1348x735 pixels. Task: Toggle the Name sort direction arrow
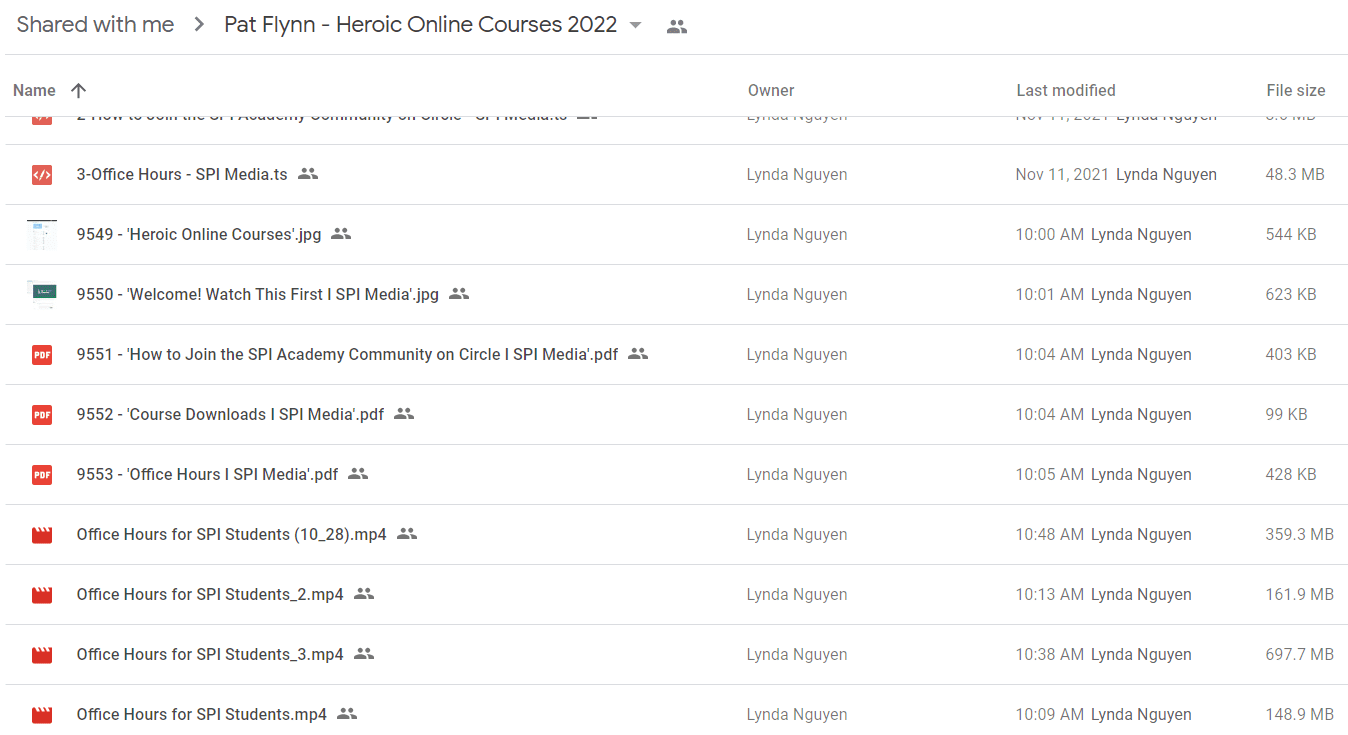point(79,90)
